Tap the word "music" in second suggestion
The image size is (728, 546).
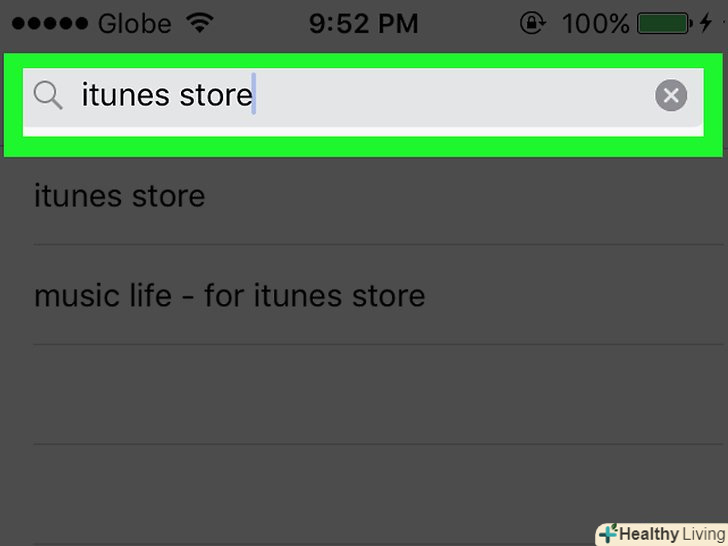pos(72,296)
